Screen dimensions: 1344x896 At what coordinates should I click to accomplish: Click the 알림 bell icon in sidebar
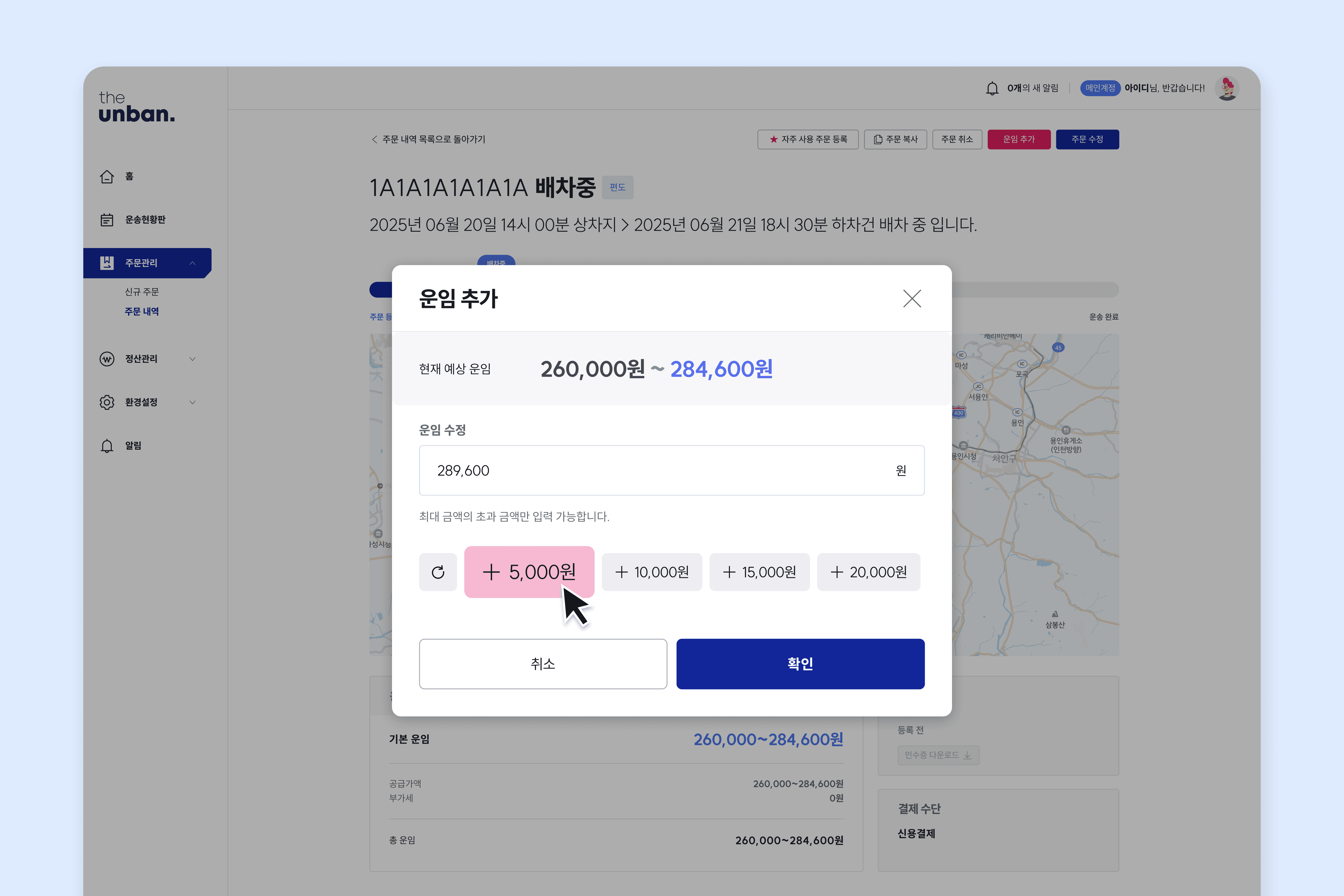(x=107, y=446)
